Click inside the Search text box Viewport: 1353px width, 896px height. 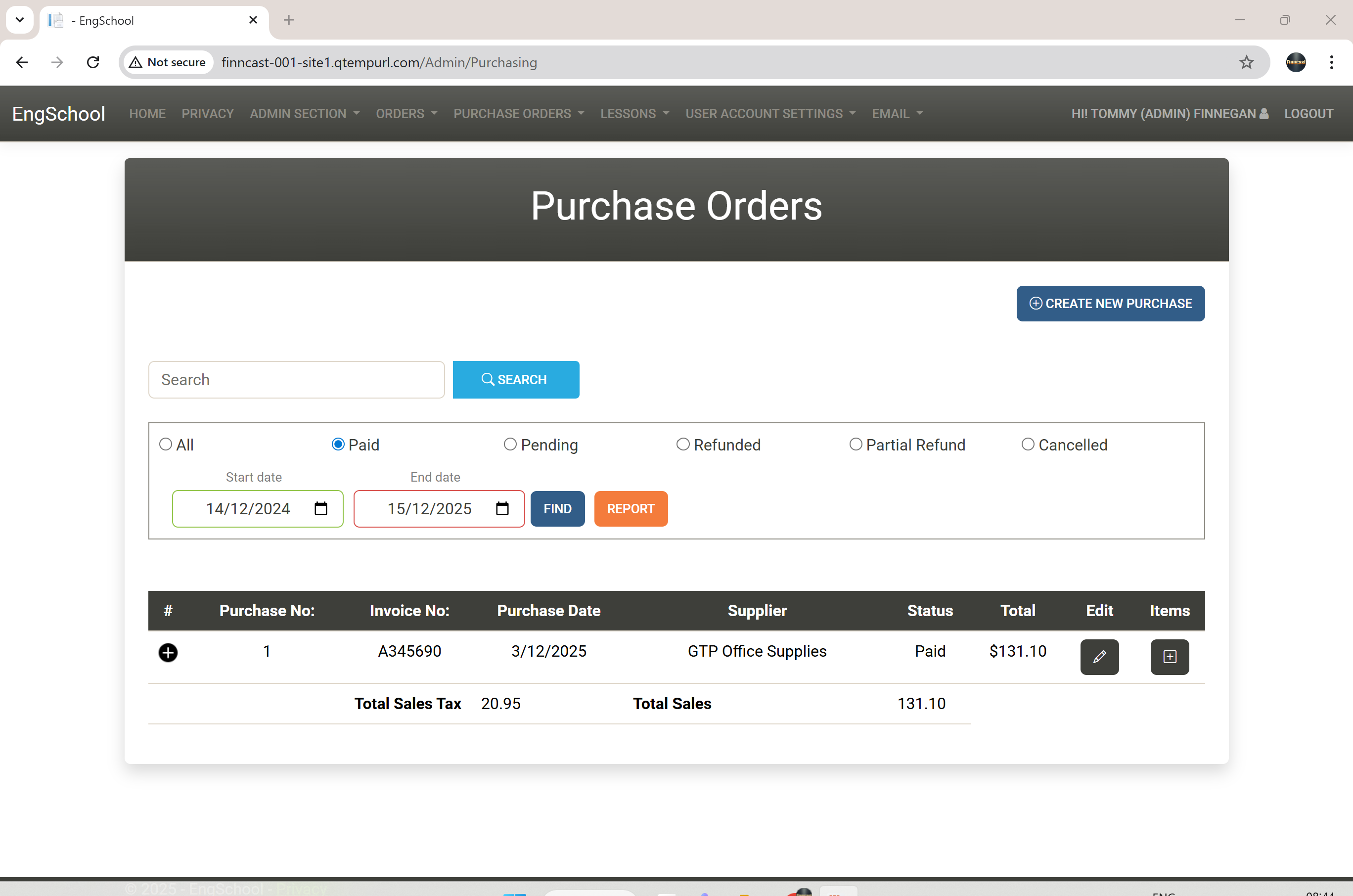[296, 379]
